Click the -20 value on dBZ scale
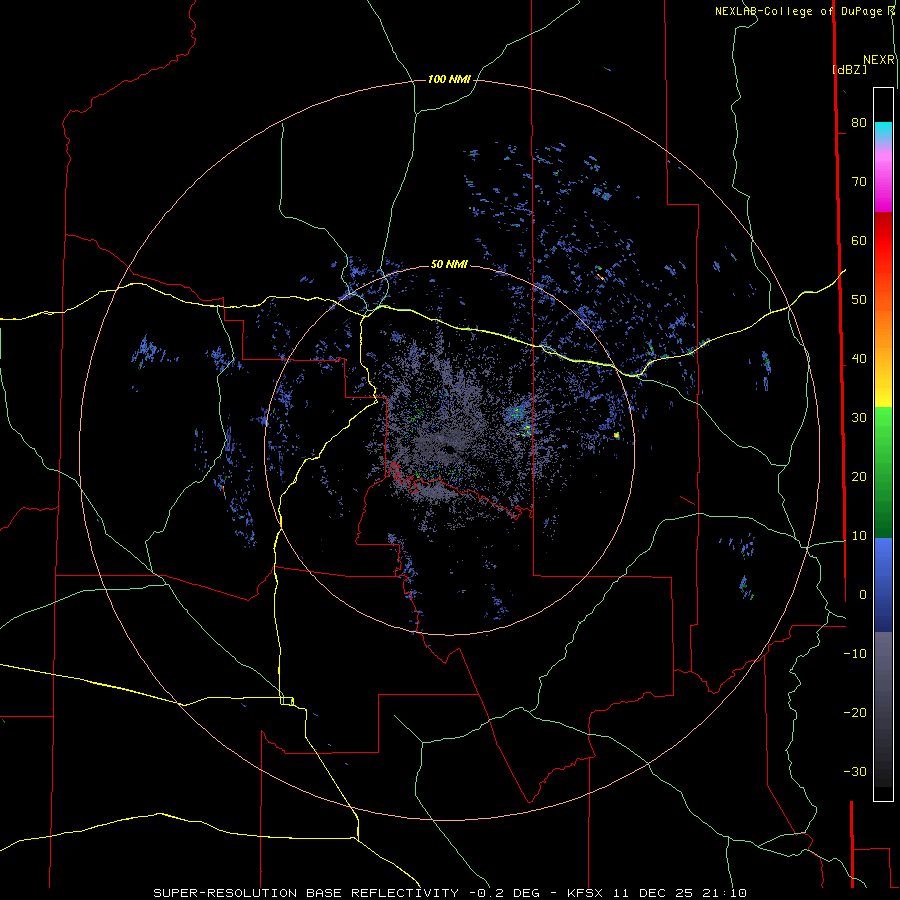Viewport: 900px width, 900px height. [855, 713]
